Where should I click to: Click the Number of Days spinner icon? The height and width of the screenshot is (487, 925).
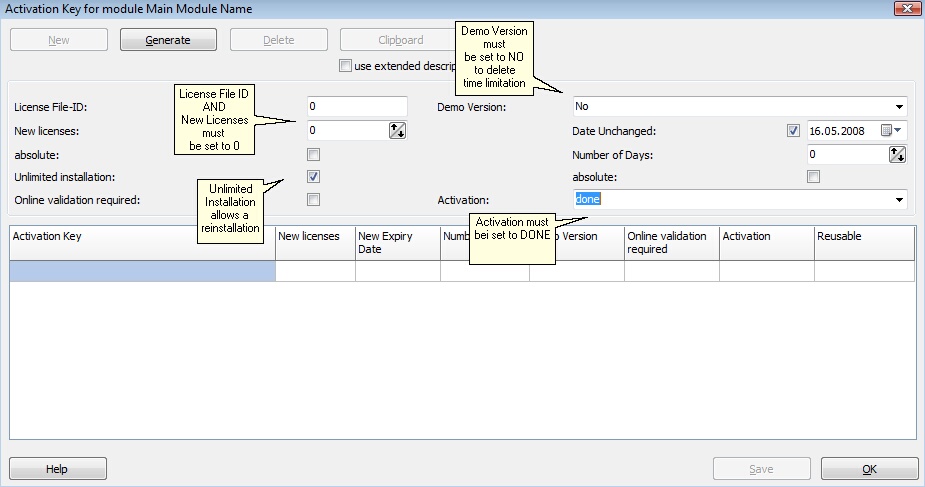point(897,154)
